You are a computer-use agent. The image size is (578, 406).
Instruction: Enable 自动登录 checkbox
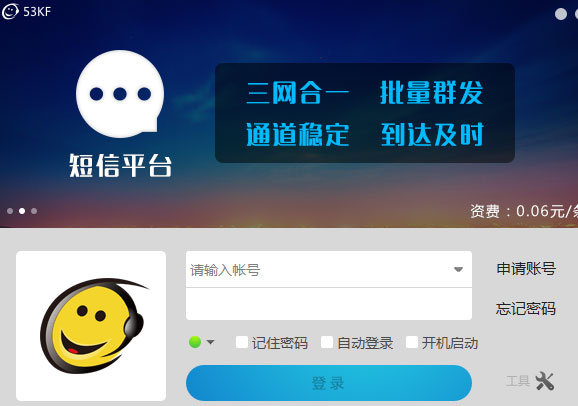coord(327,342)
